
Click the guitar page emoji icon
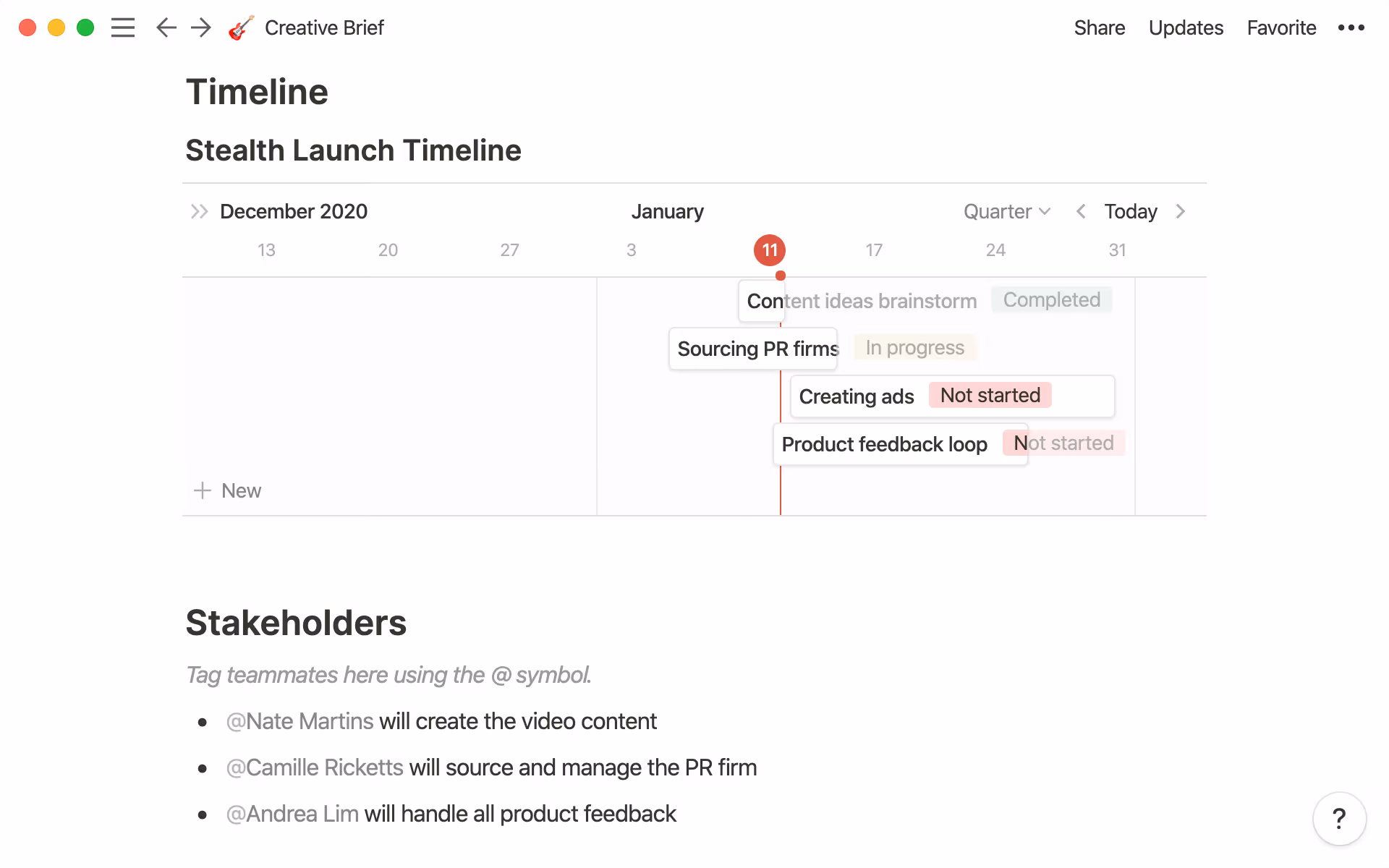[239, 27]
